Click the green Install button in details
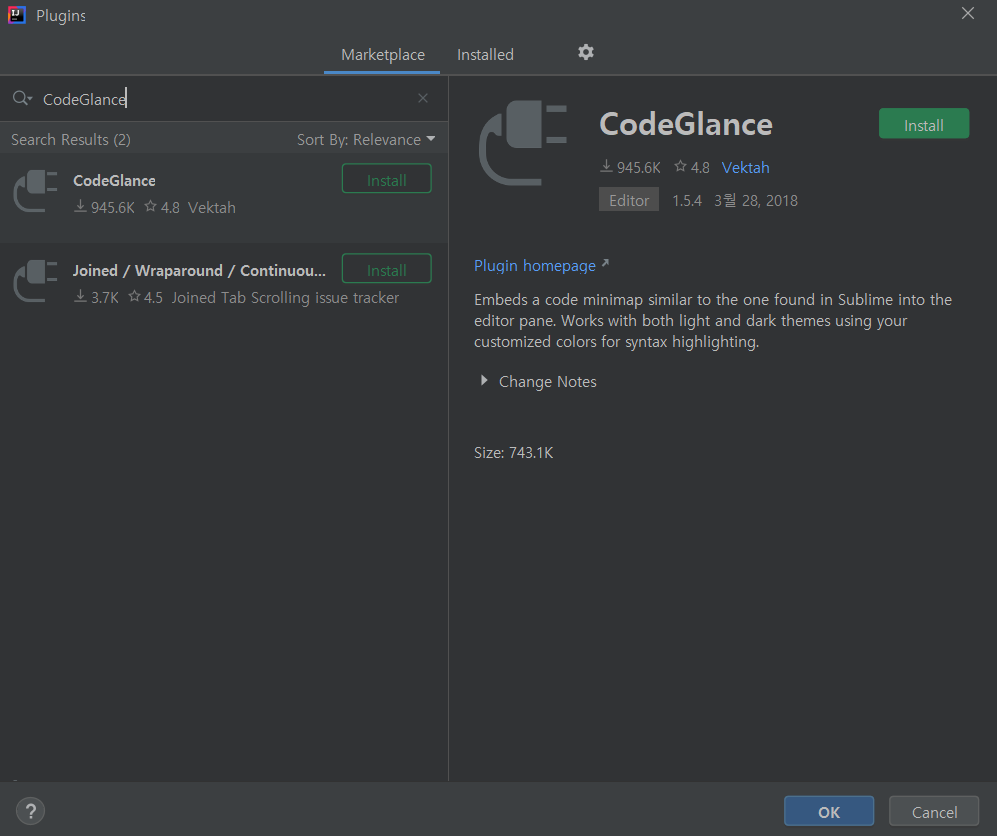The image size is (997, 836). point(924,124)
